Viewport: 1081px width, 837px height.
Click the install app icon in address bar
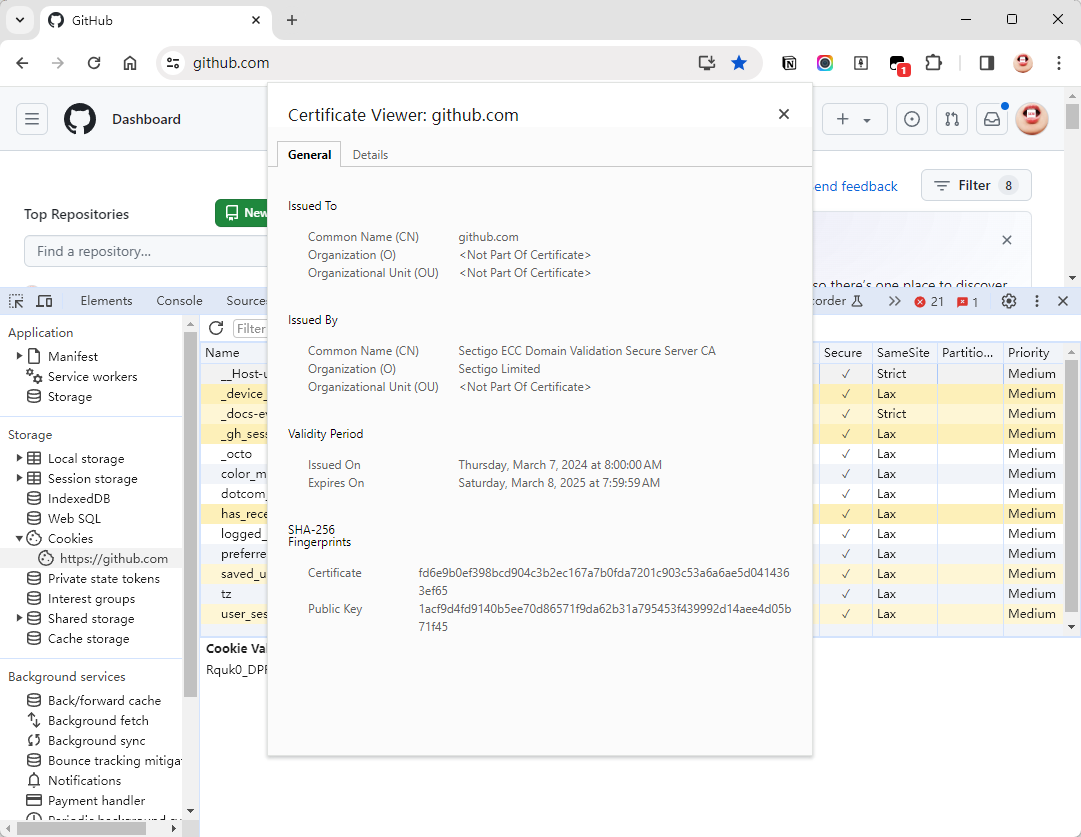coord(707,63)
